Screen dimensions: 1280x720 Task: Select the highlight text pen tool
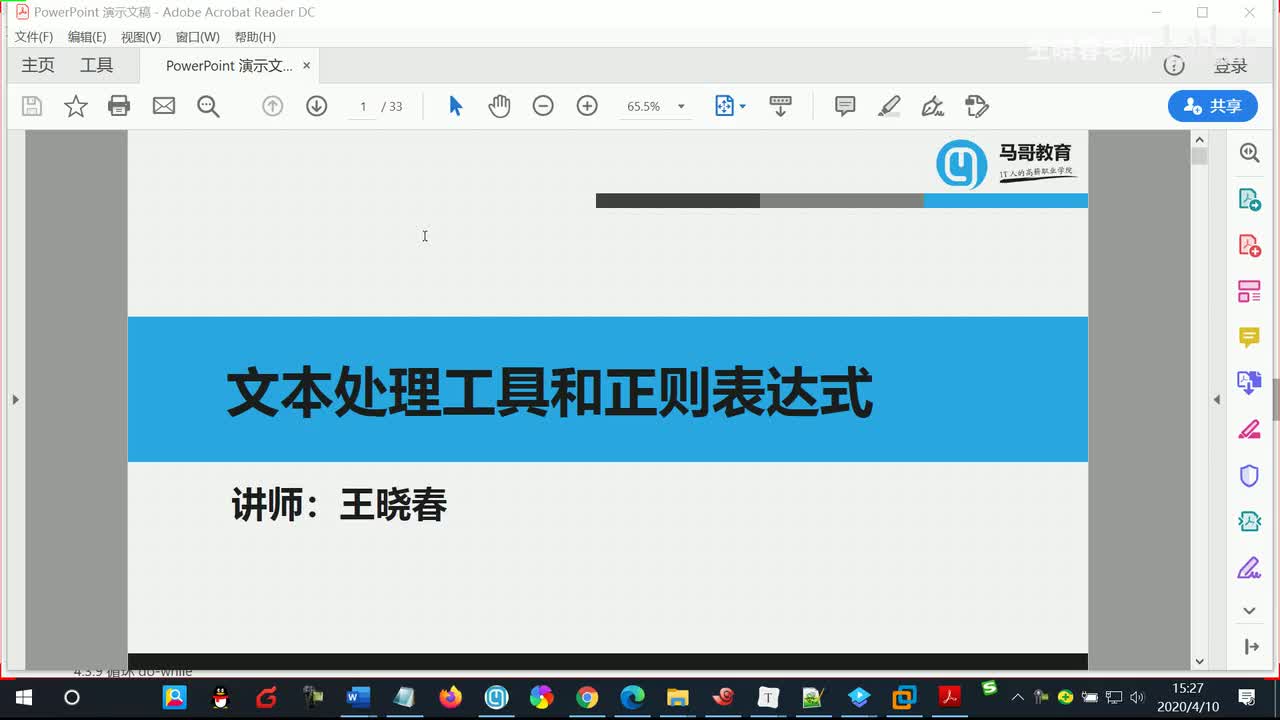889,106
